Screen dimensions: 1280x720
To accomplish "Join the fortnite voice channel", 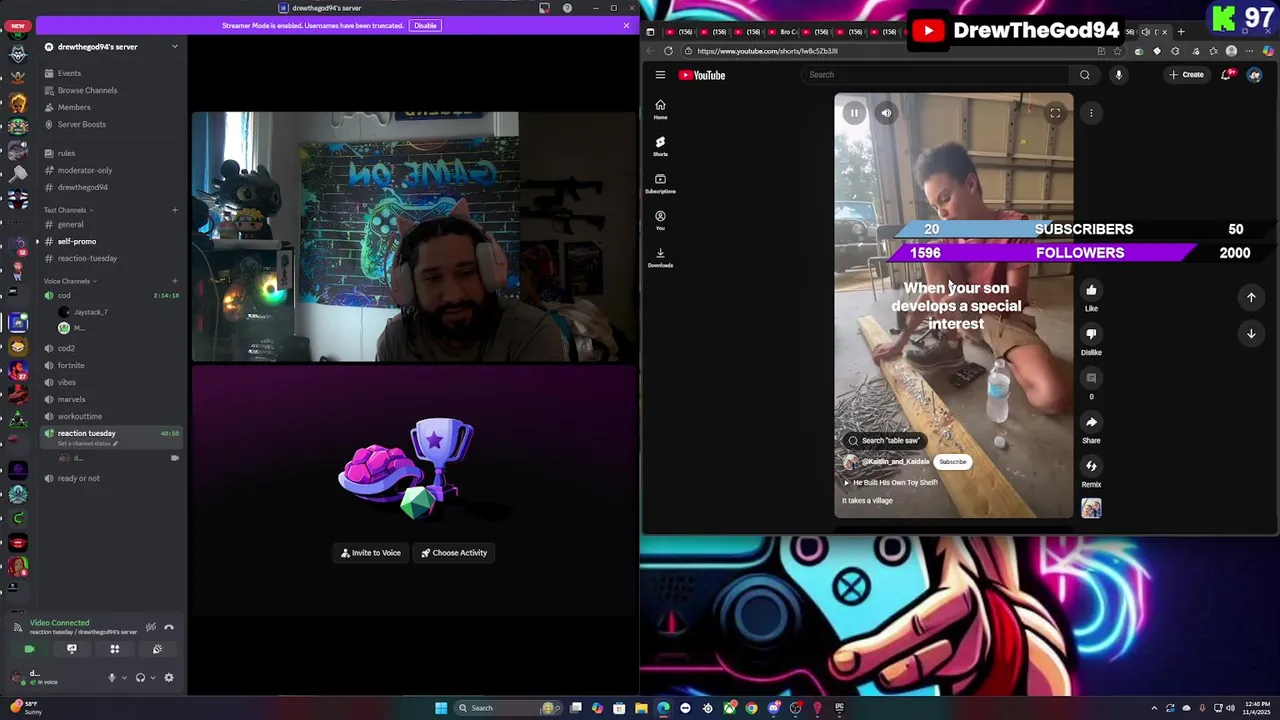I will (71, 365).
